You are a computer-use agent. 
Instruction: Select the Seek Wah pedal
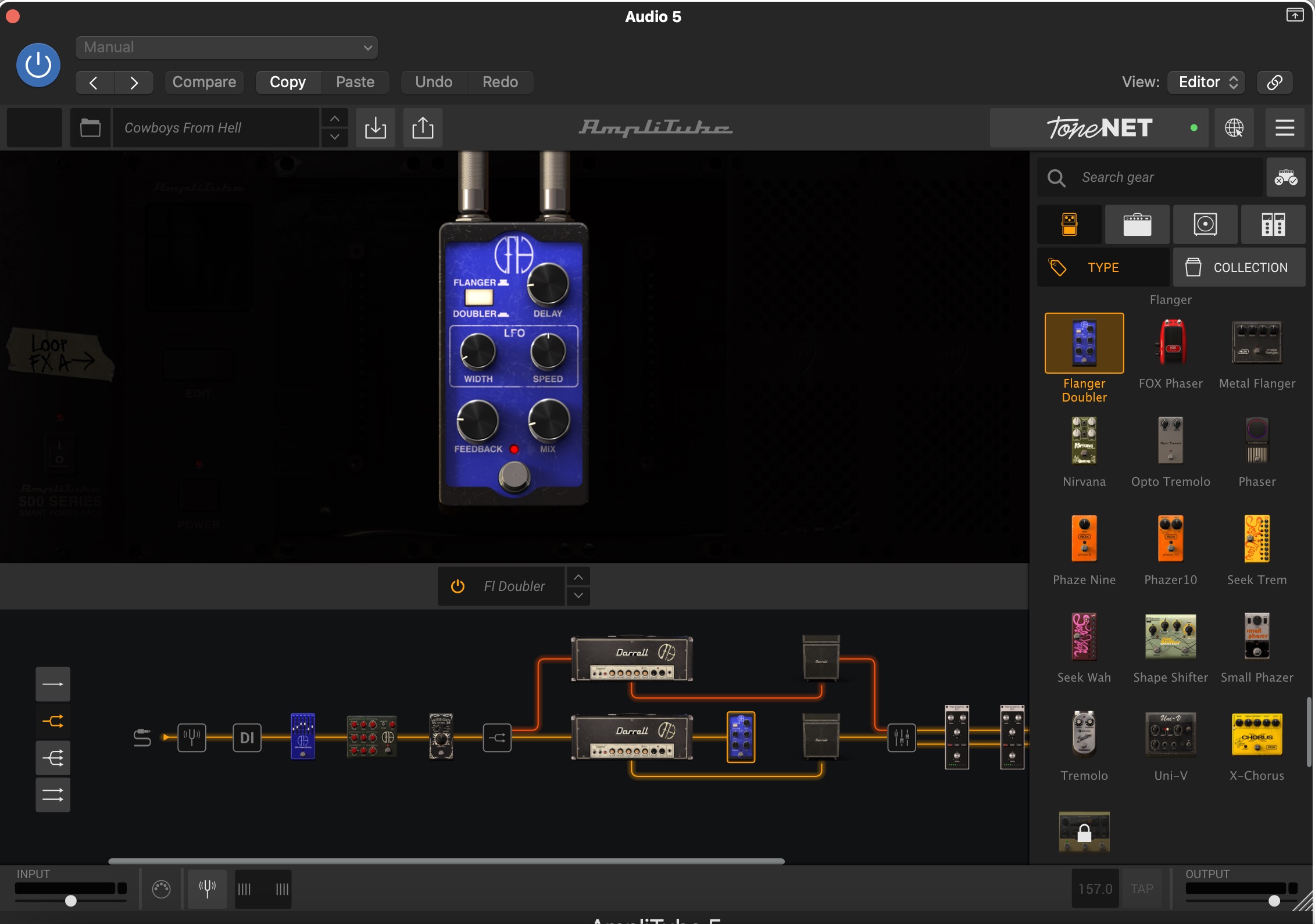pyautogui.click(x=1084, y=636)
